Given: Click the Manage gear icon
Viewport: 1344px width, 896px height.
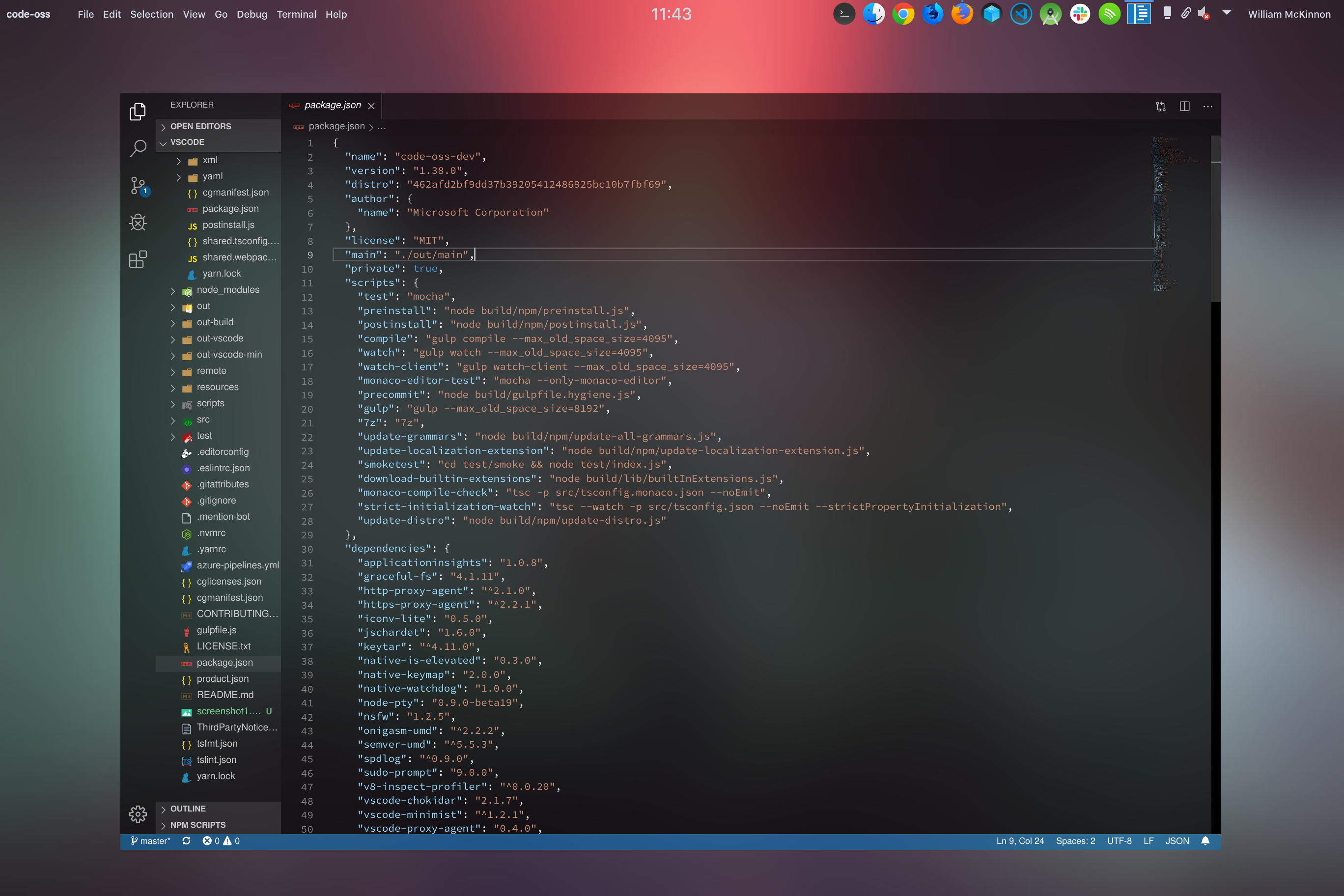Looking at the screenshot, I should [138, 813].
